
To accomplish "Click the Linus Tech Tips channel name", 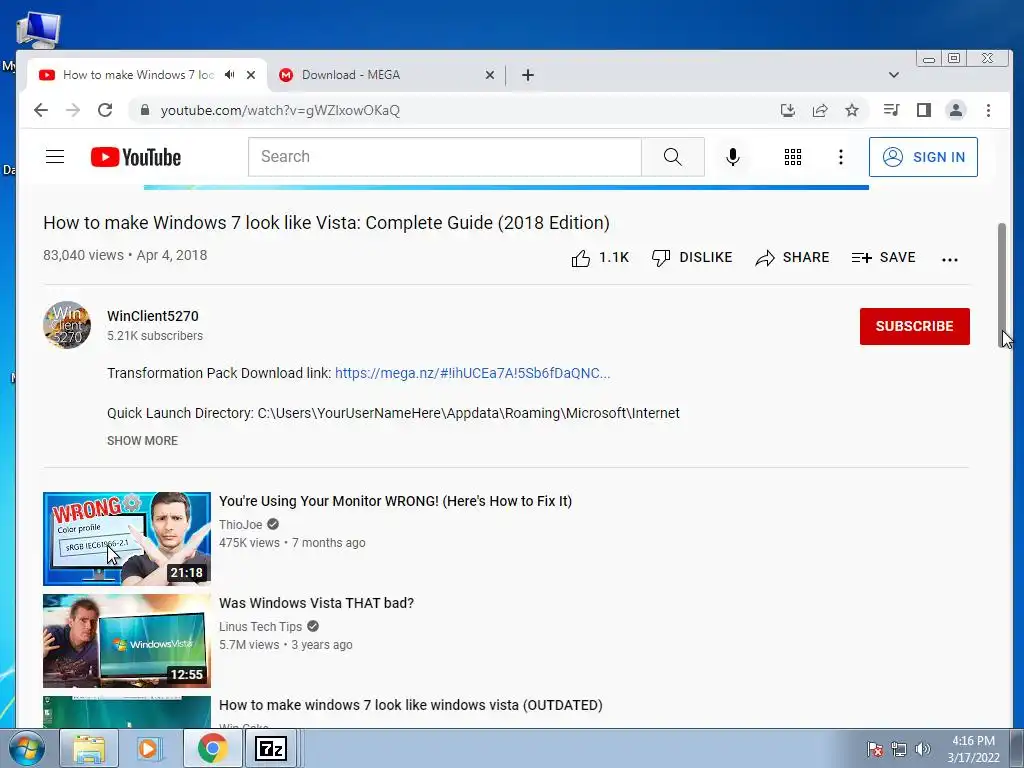I will tap(260, 626).
